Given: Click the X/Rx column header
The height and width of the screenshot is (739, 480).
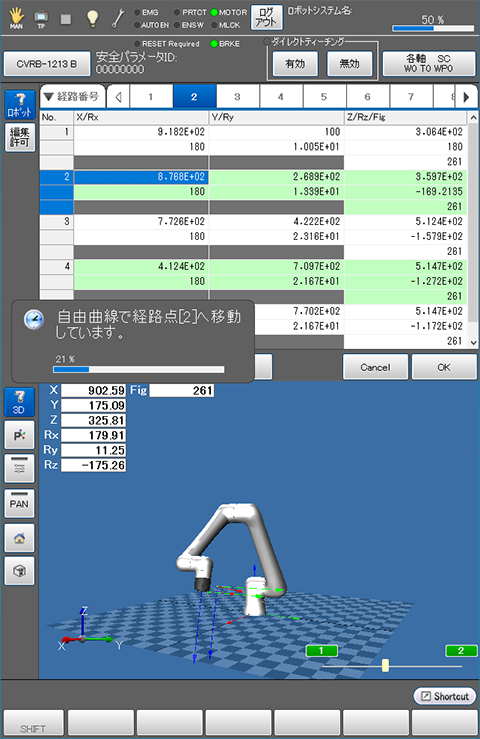Looking at the screenshot, I should click(x=141, y=117).
